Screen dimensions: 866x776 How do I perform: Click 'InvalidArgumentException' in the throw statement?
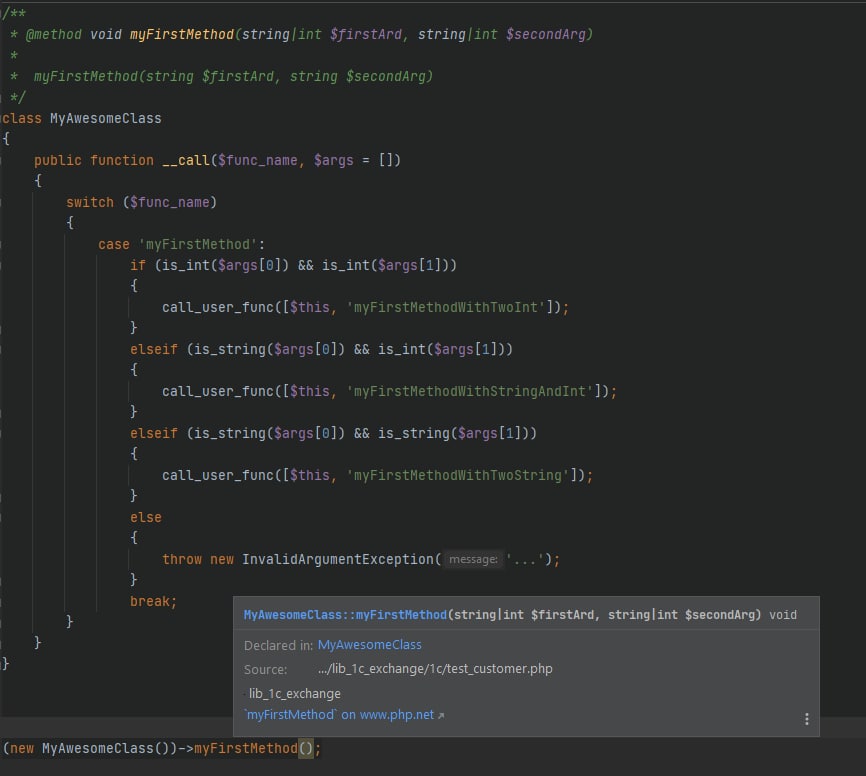338,559
